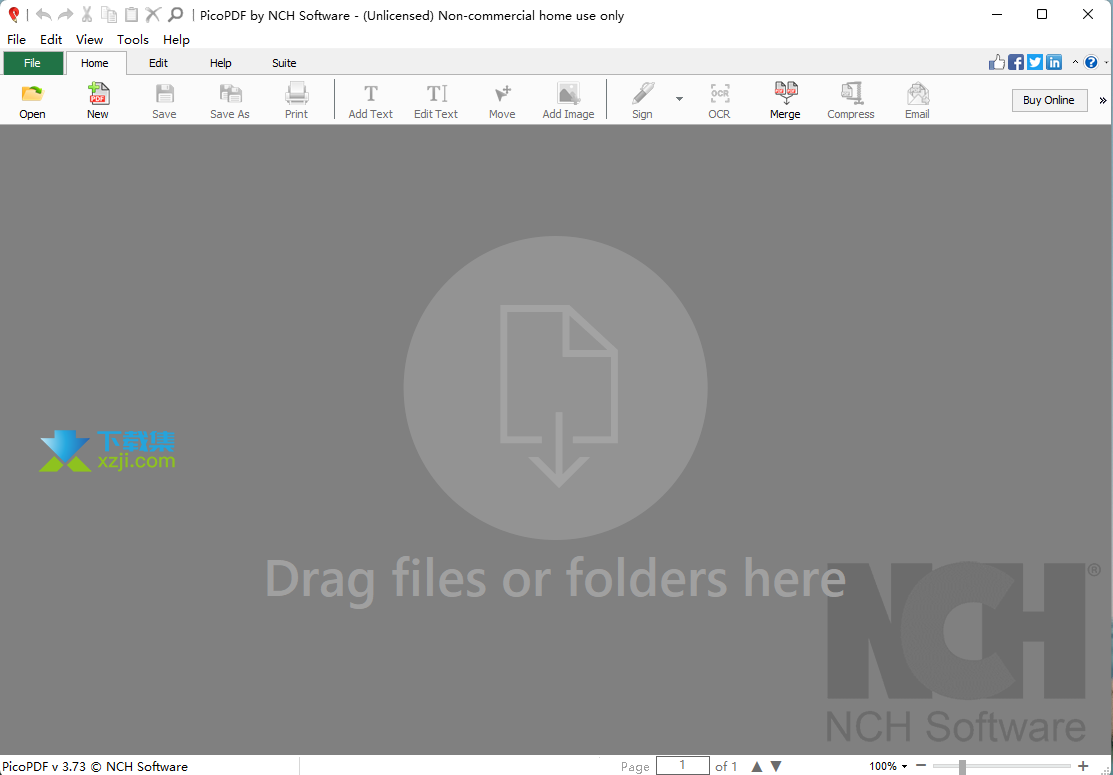1113x775 pixels.
Task: Expand the toolbar overflow chevron
Action: [x=1103, y=100]
